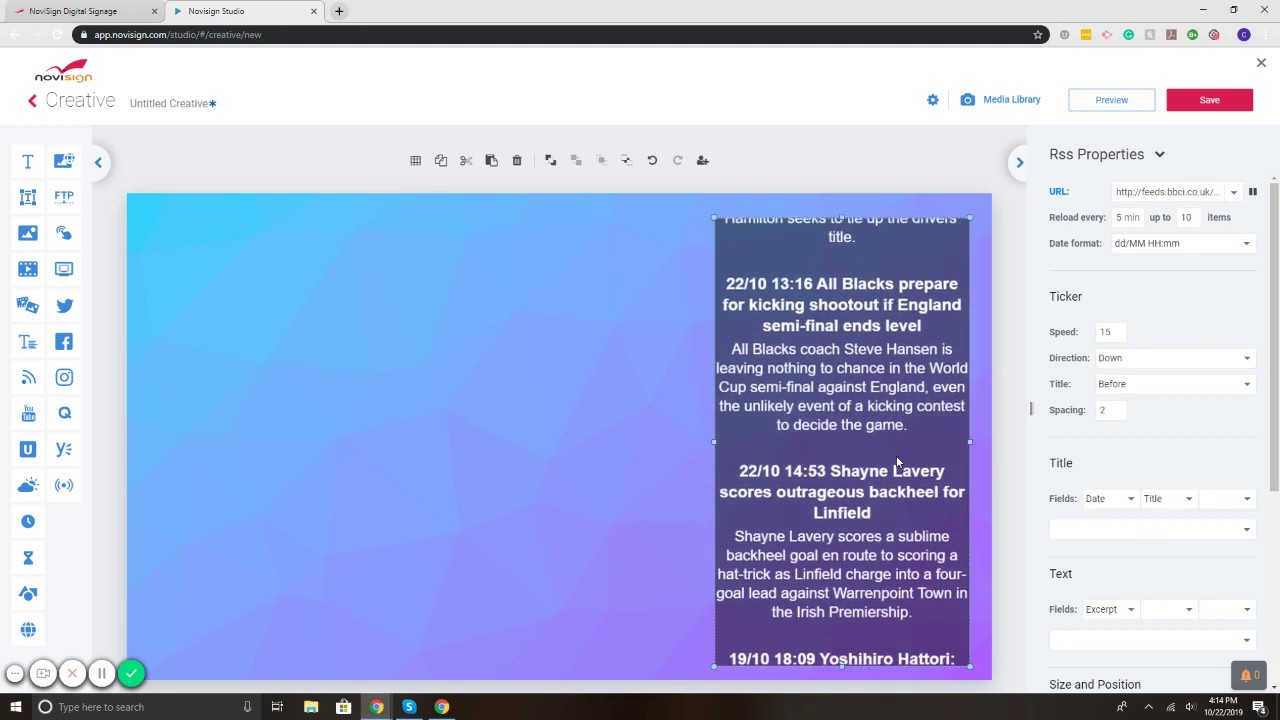Open creative settings gear
The width and height of the screenshot is (1280, 720).
coord(933,100)
